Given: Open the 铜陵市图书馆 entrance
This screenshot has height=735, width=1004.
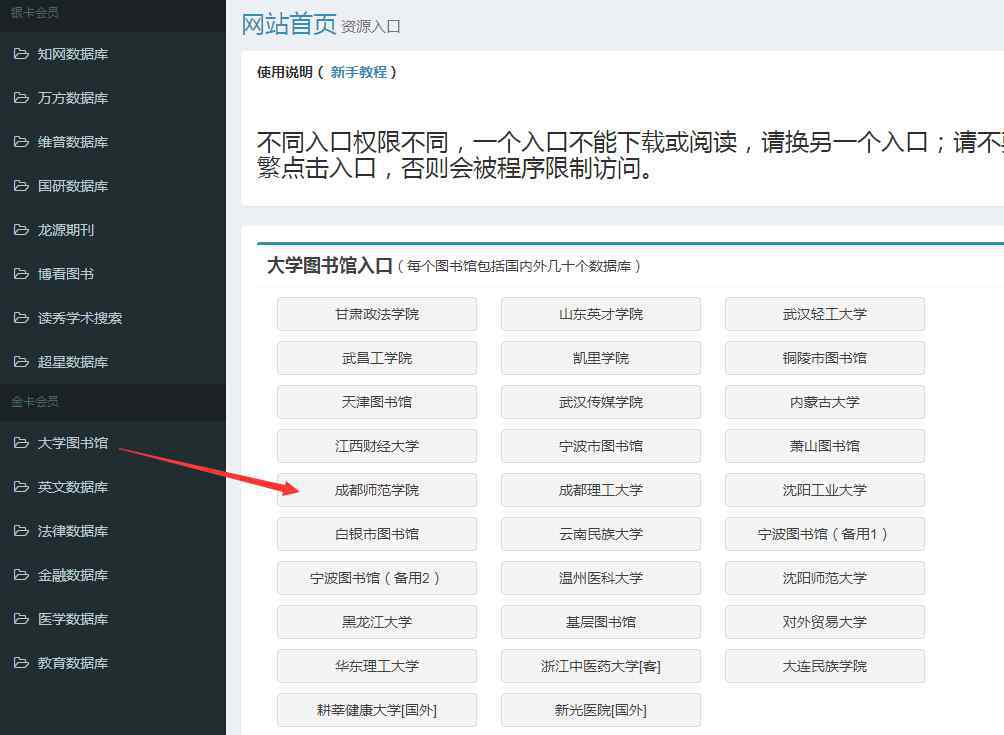Looking at the screenshot, I should 825,358.
